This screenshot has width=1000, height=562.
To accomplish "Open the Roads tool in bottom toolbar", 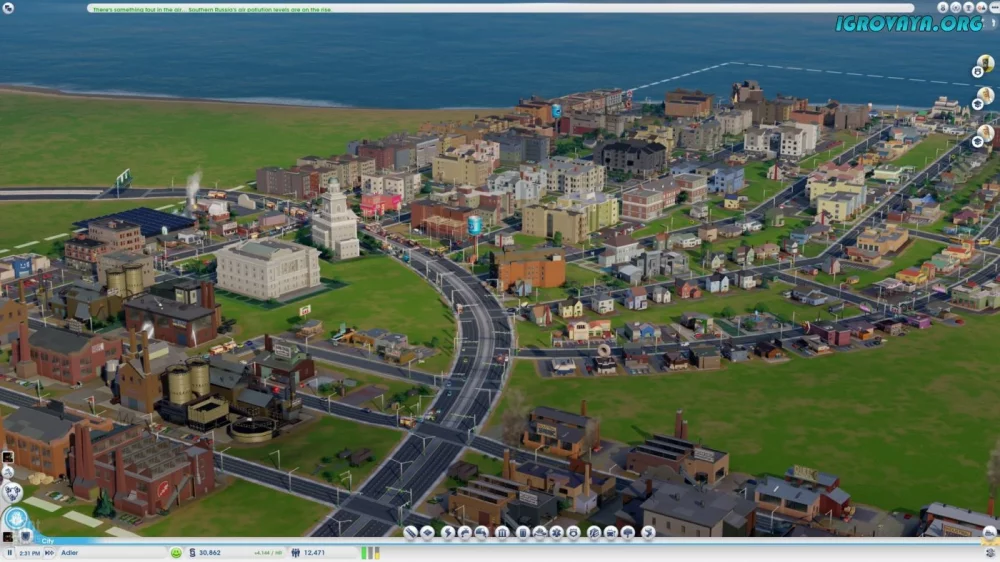I will (x=411, y=533).
